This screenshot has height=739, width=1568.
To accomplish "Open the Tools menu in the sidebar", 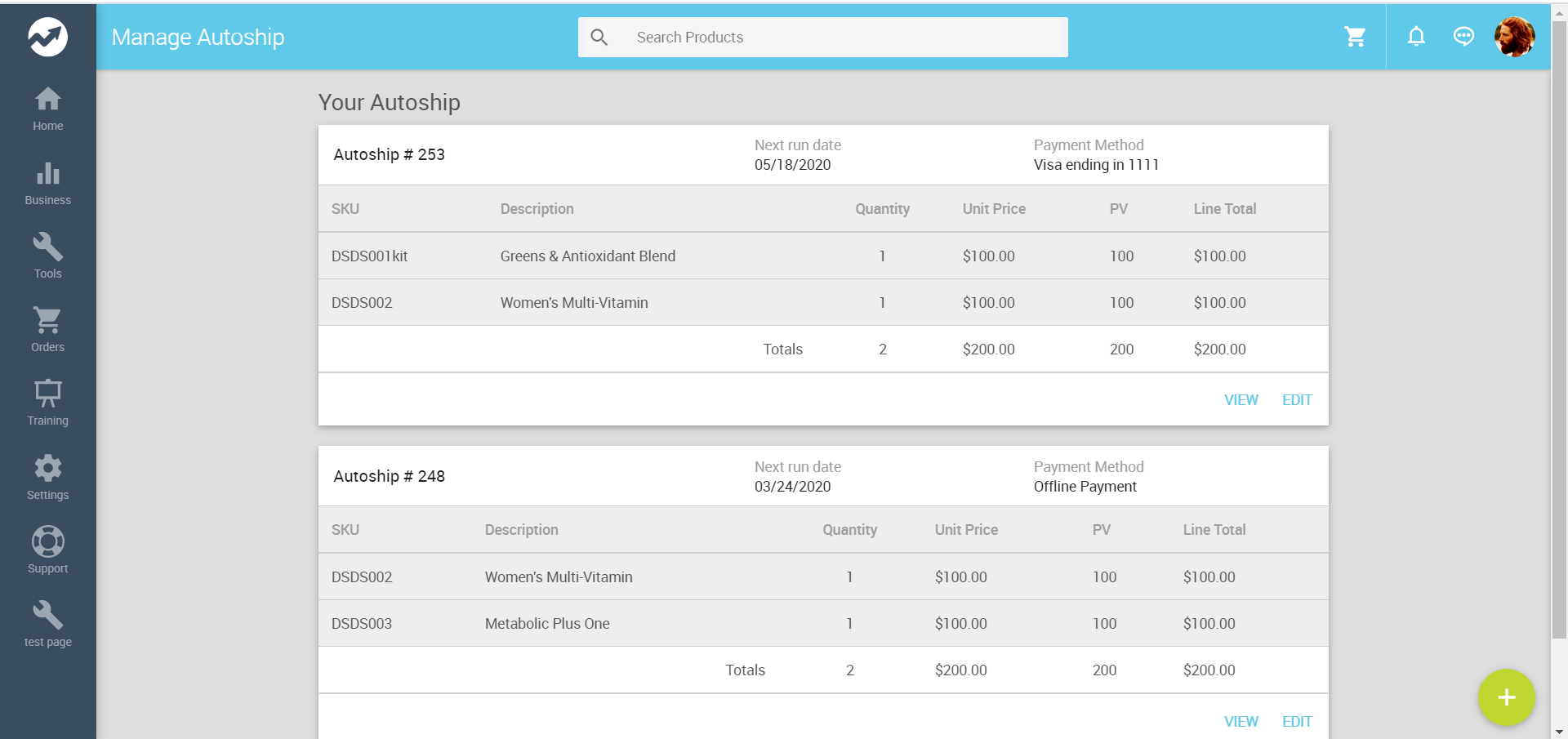I will coord(47,256).
